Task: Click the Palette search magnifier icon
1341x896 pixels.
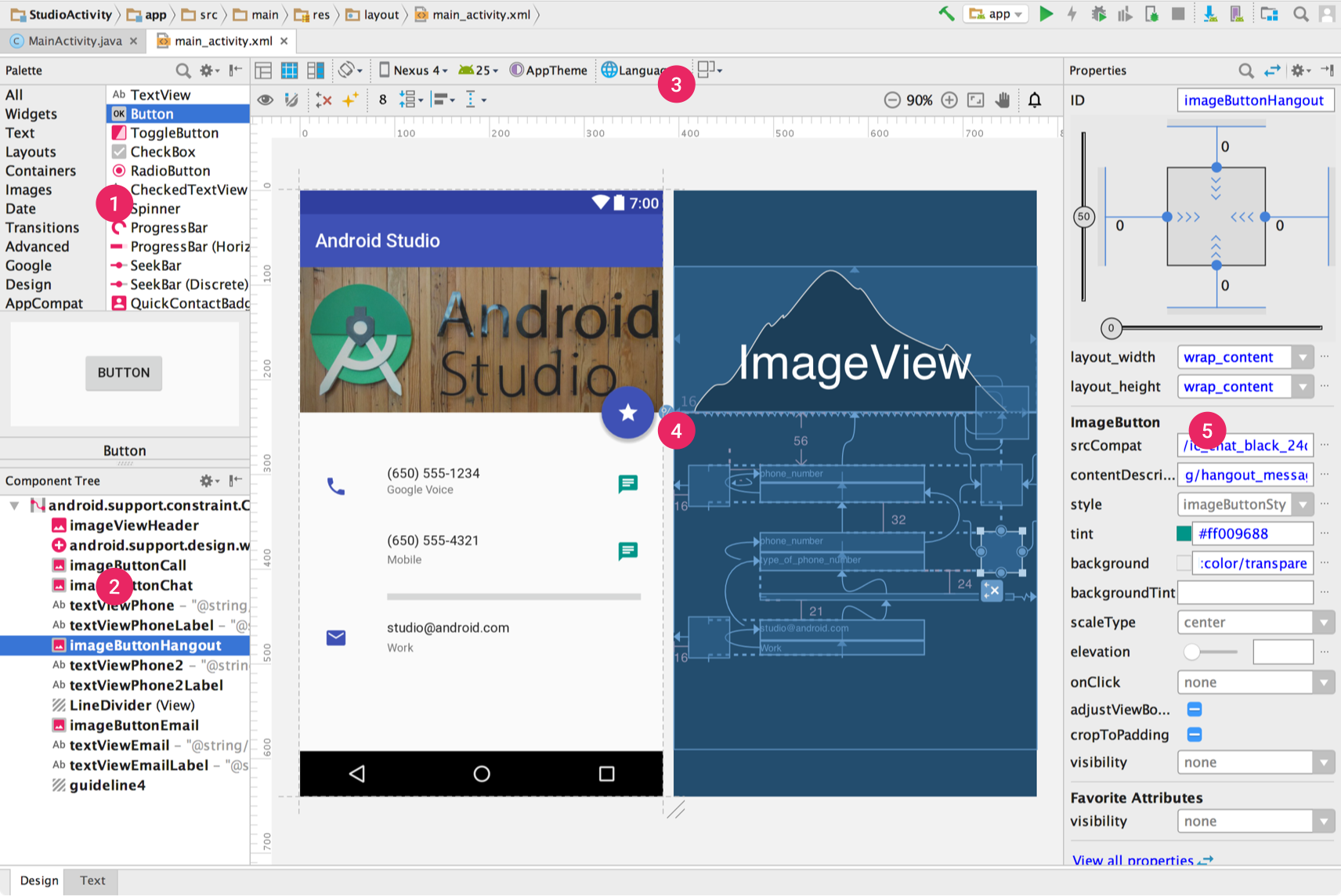Action: (183, 70)
